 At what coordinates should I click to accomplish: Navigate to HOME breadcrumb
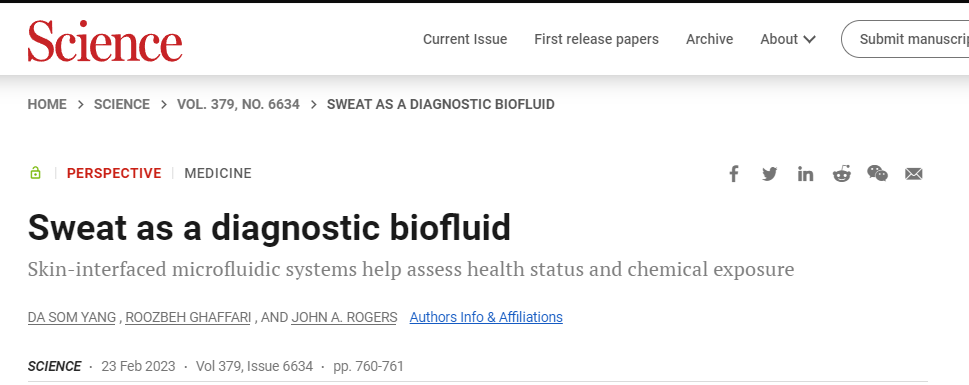(47, 104)
